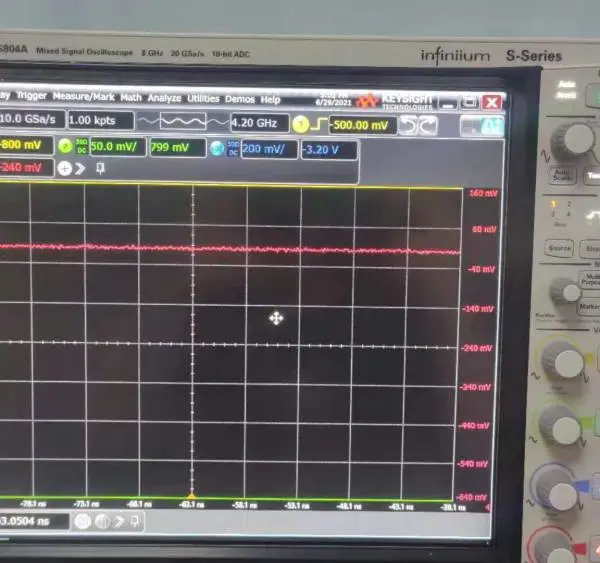Click the 1.00 kpts memory depth field
The image size is (600, 563).
[101, 120]
